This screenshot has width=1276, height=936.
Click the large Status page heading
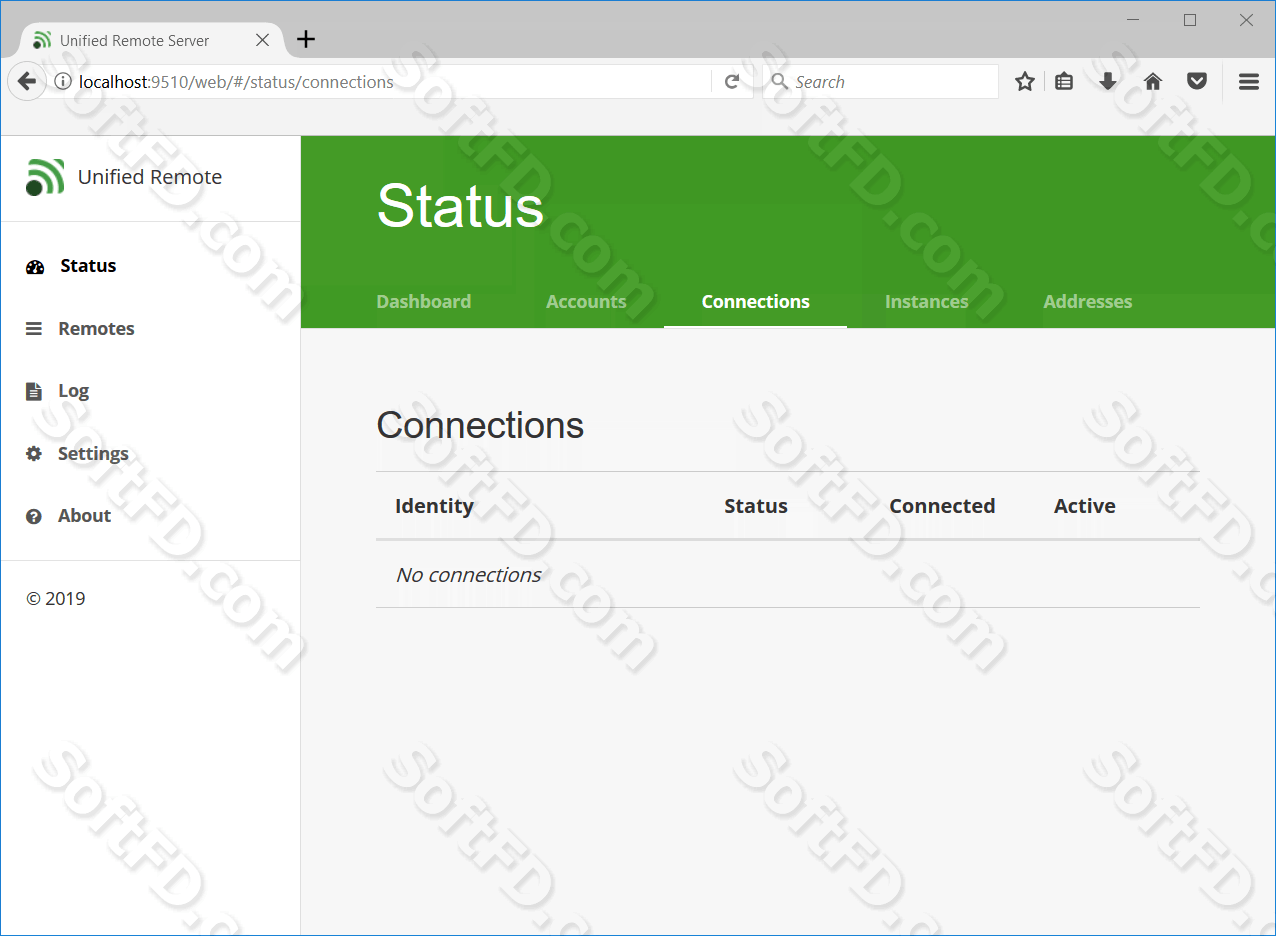tap(460, 207)
